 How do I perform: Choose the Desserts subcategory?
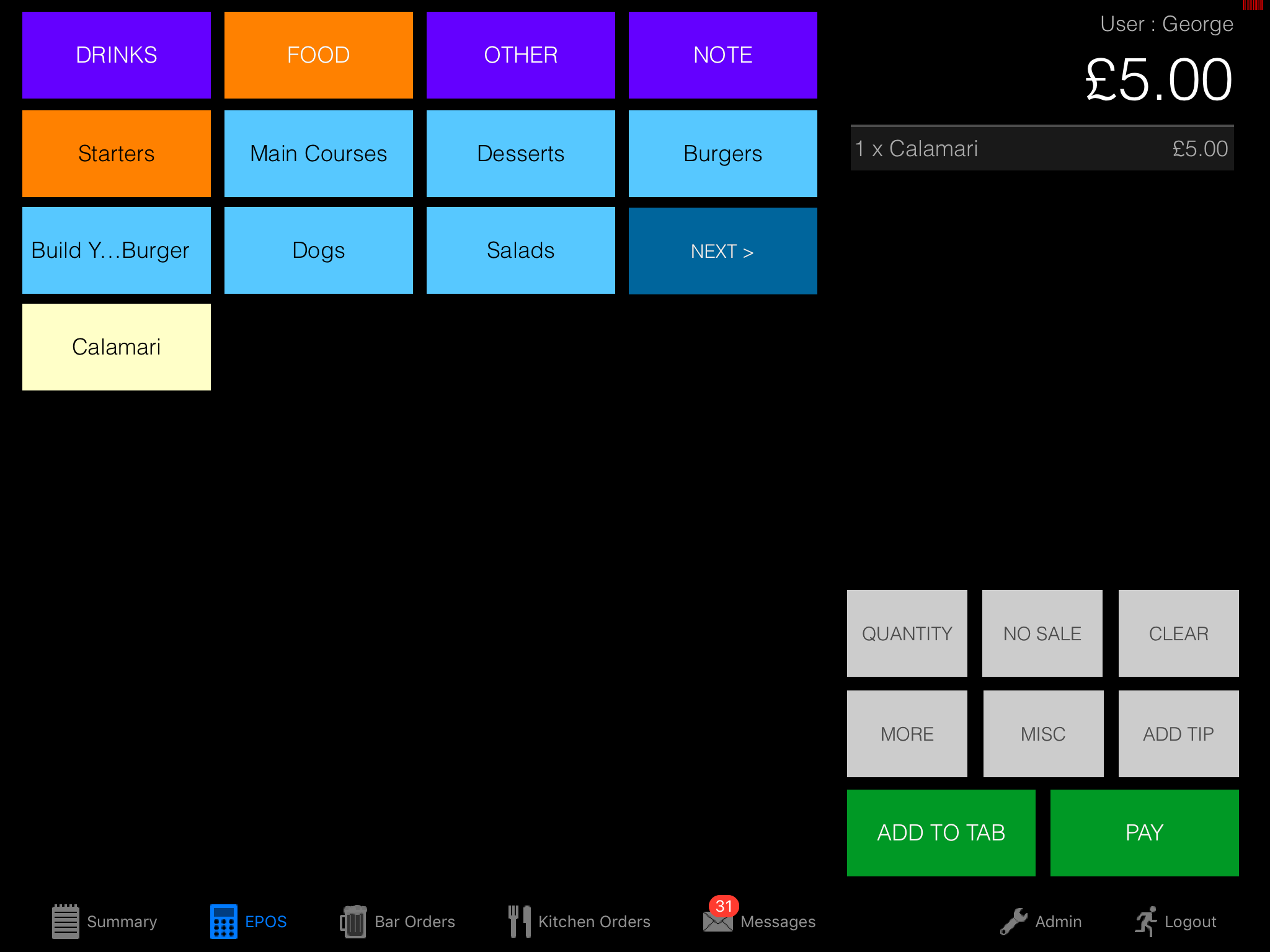pyautogui.click(x=520, y=154)
